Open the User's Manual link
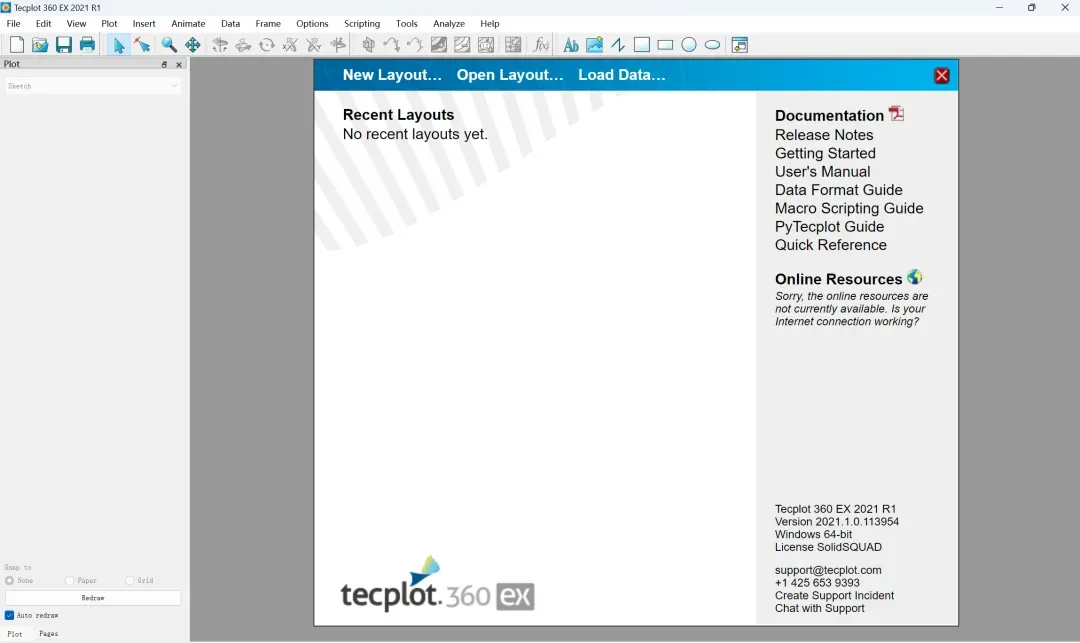The height and width of the screenshot is (643, 1080). tap(822, 171)
